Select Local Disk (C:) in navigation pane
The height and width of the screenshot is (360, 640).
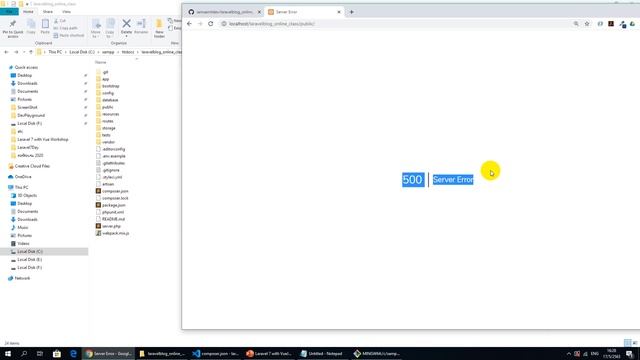30,251
